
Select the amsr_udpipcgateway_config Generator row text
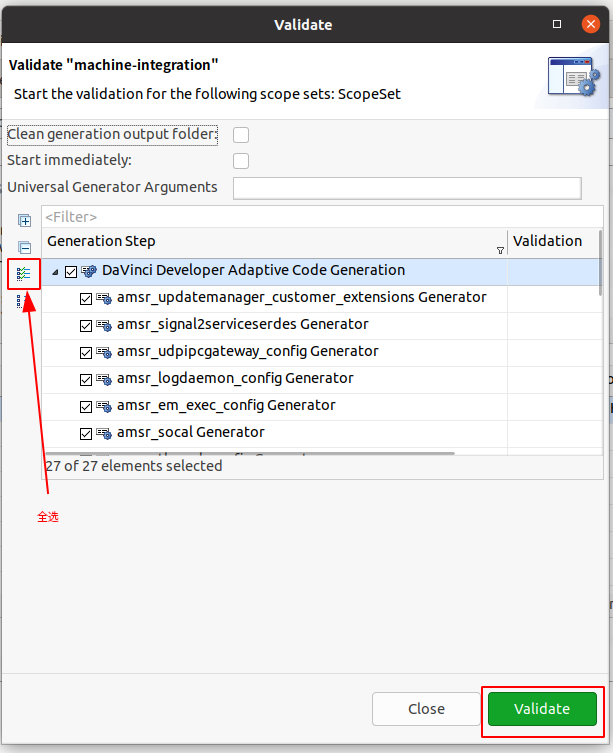[x=247, y=352]
